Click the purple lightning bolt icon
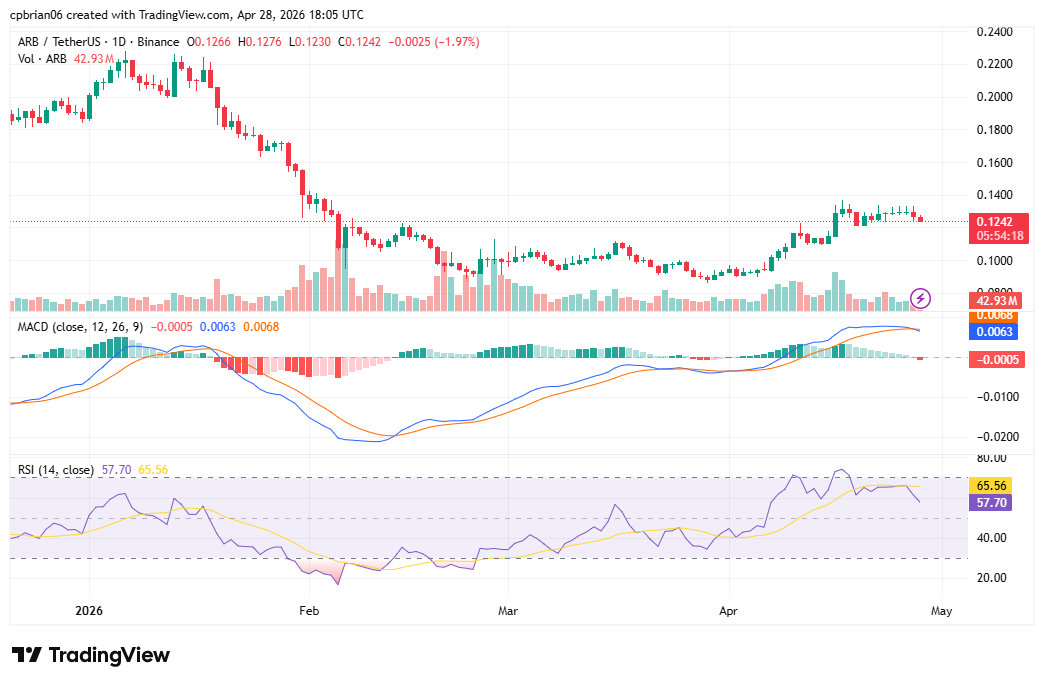 [x=921, y=298]
